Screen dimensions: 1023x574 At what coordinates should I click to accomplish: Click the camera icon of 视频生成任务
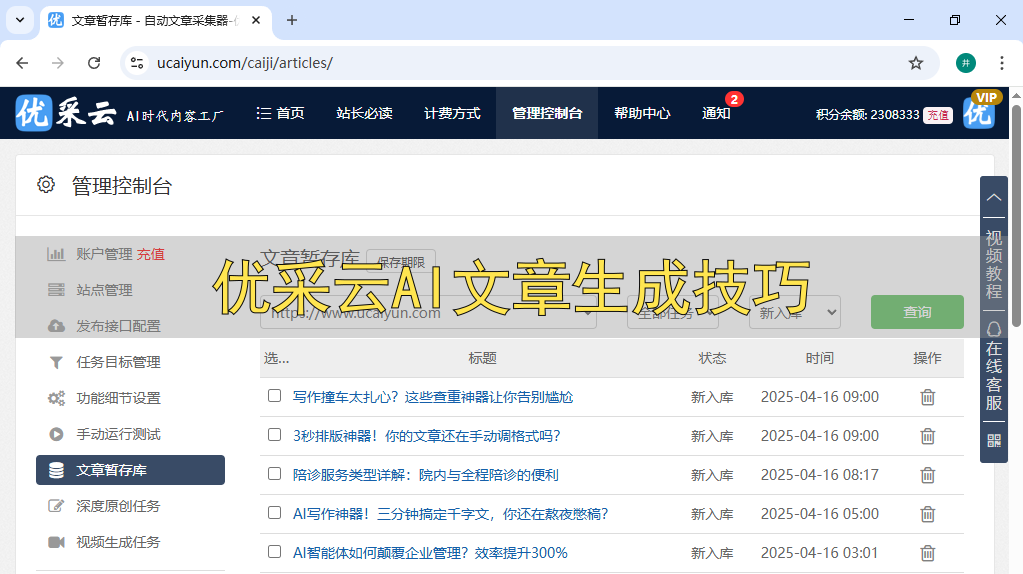coord(56,542)
